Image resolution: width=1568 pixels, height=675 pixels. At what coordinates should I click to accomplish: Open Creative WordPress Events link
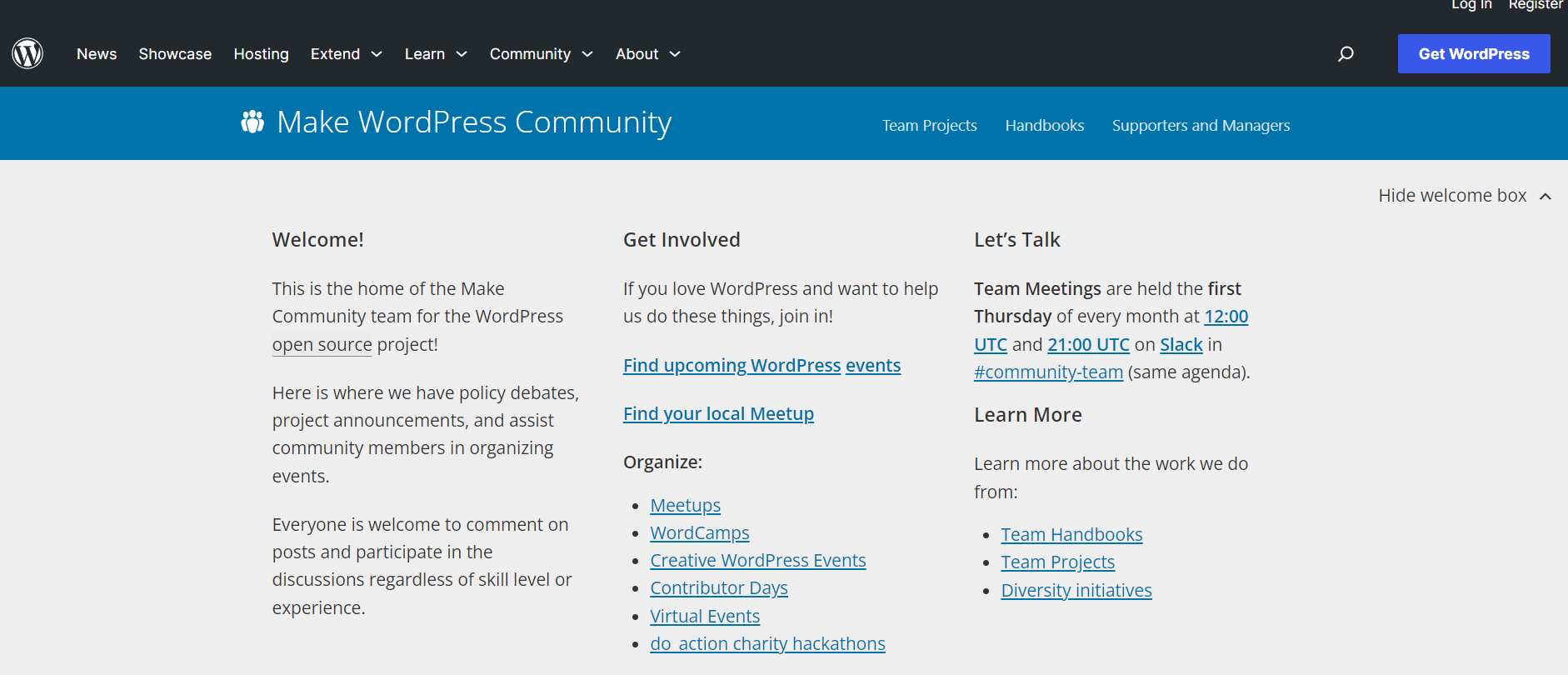click(x=758, y=560)
